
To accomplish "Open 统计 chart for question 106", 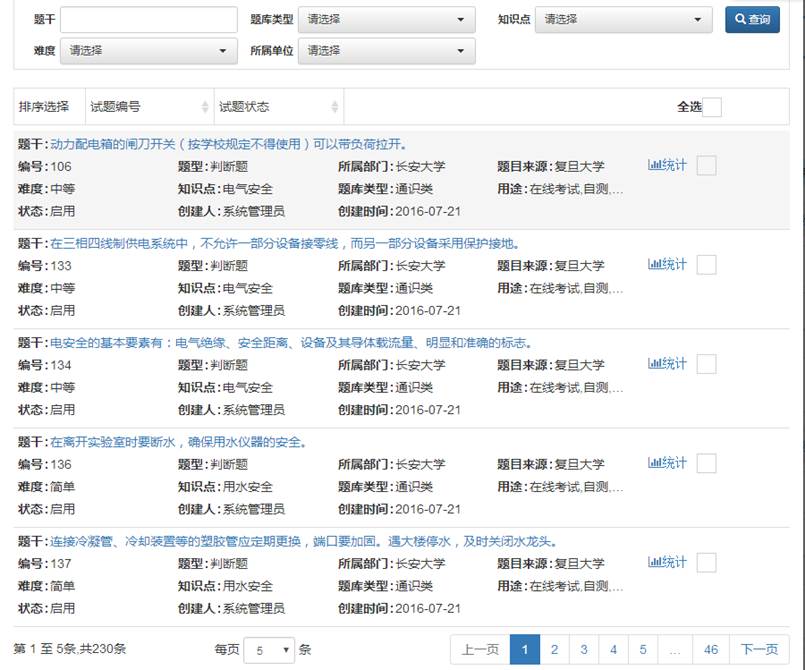I will (x=667, y=165).
